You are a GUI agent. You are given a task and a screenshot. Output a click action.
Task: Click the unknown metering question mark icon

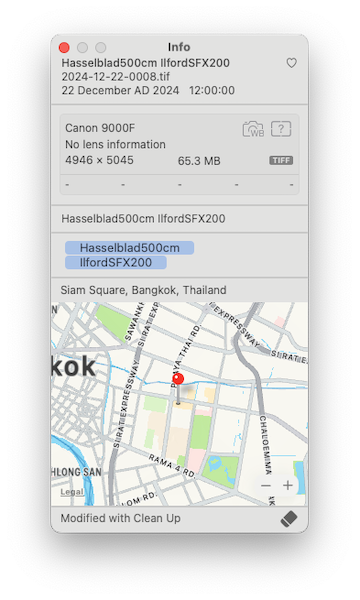pos(281,129)
